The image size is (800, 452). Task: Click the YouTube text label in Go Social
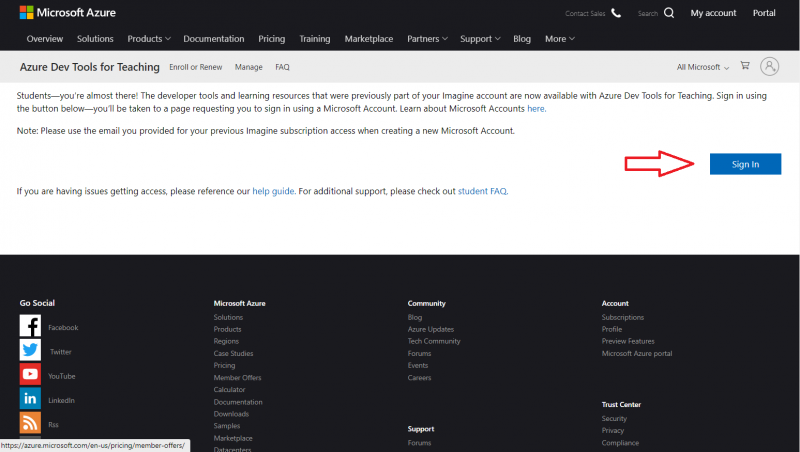click(62, 376)
